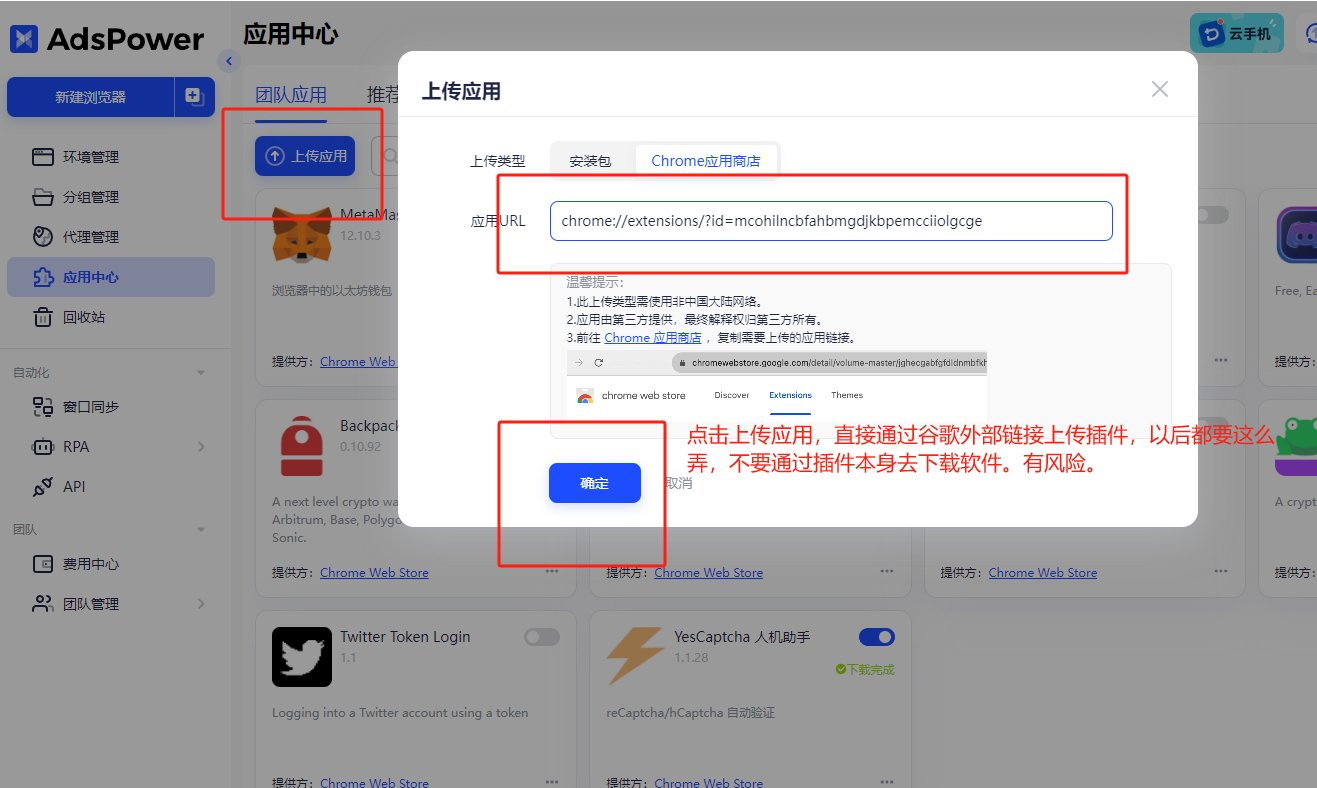Viewport: 1317px width, 788px height.
Task: Open YesCaptcha card's Chrome Web Store link
Action: 708,783
